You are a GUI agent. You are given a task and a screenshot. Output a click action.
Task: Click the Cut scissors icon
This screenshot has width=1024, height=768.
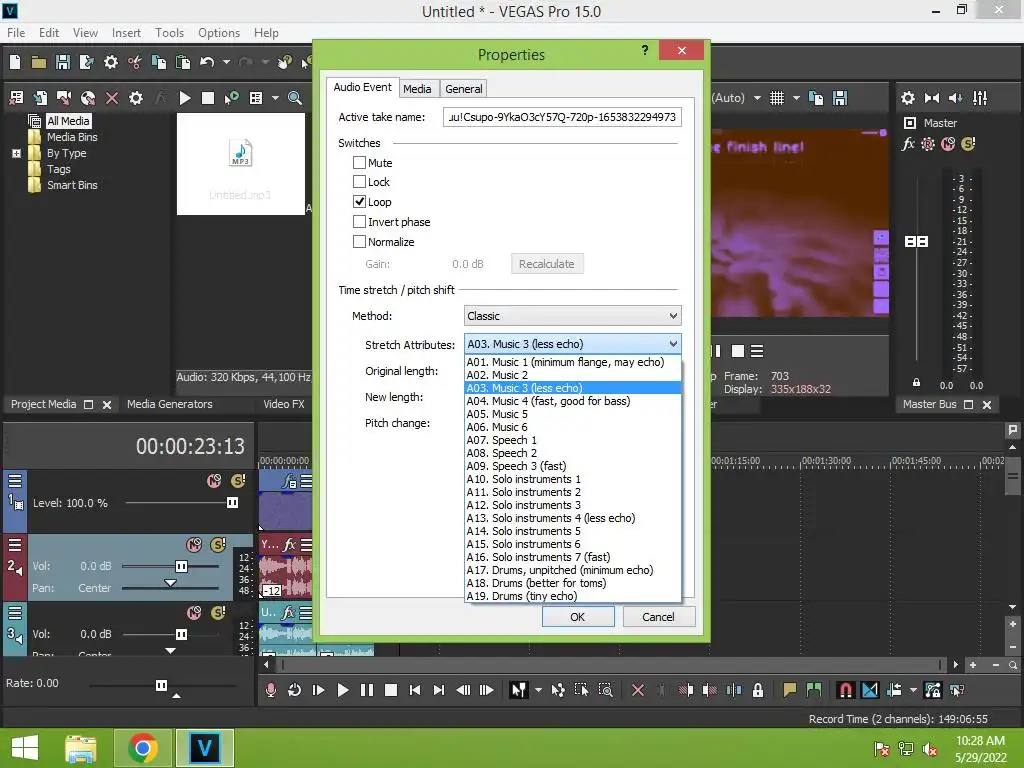[135, 62]
